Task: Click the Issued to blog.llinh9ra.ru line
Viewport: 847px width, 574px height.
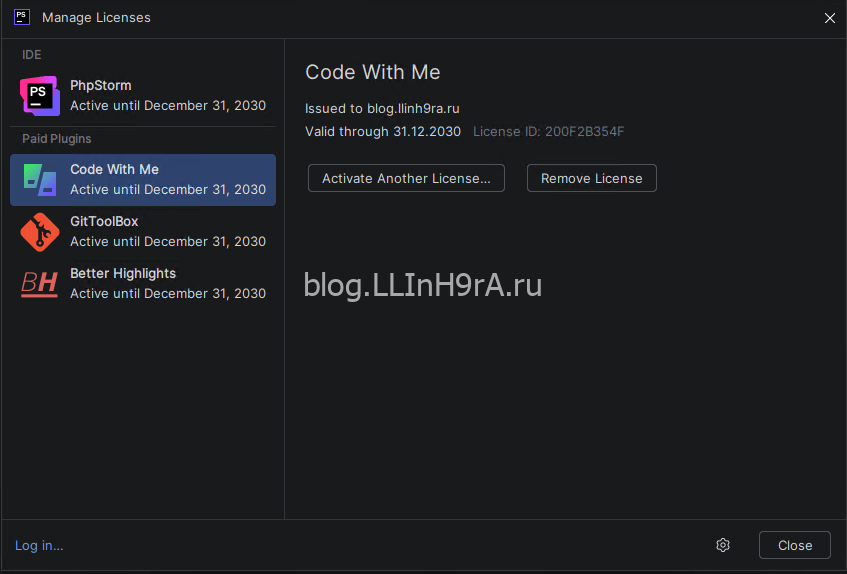Action: click(x=382, y=109)
